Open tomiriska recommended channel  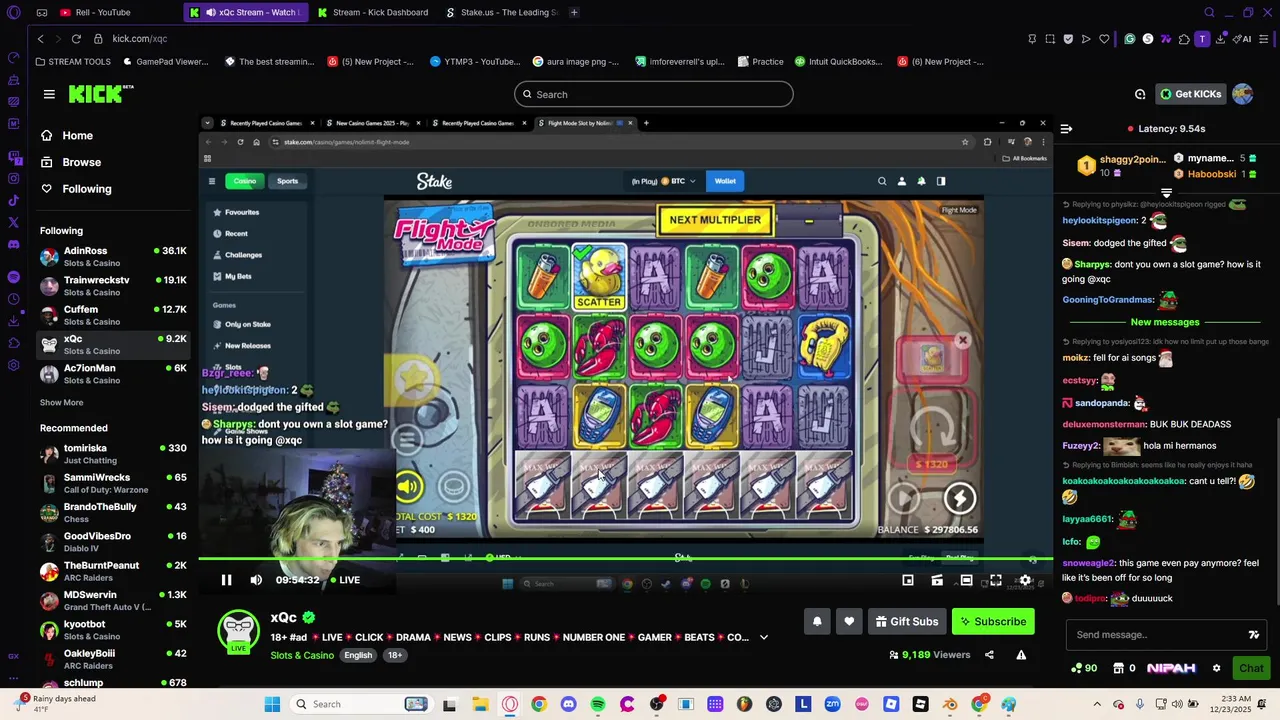coord(113,454)
